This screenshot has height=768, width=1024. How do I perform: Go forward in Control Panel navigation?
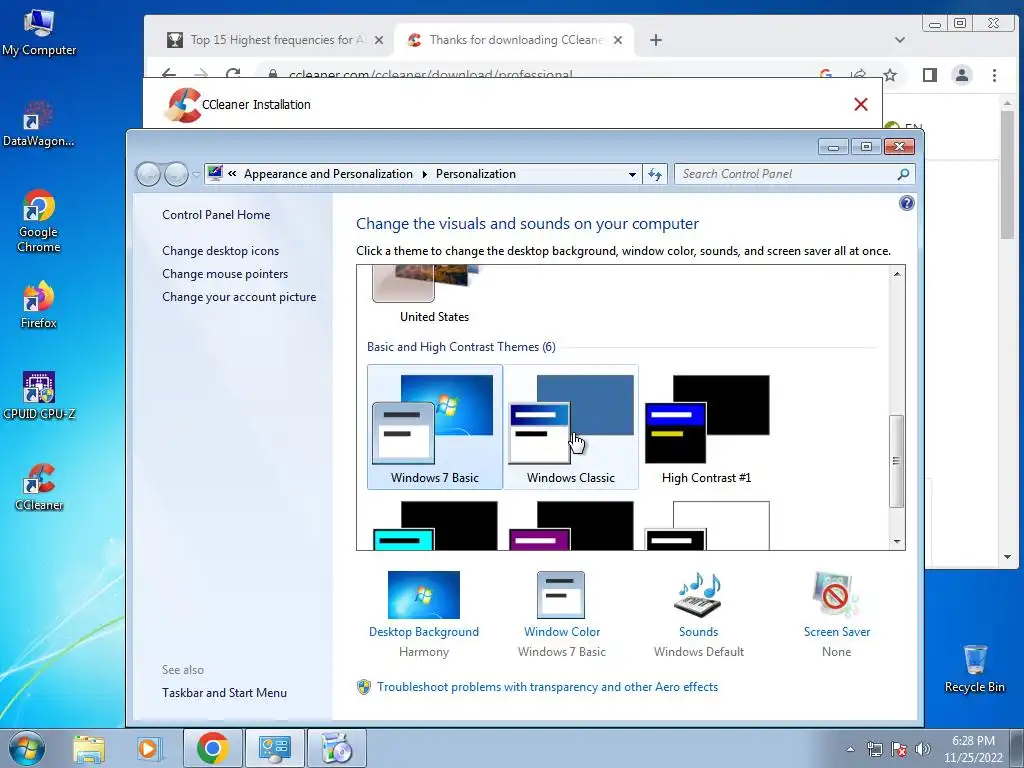pyautogui.click(x=176, y=174)
